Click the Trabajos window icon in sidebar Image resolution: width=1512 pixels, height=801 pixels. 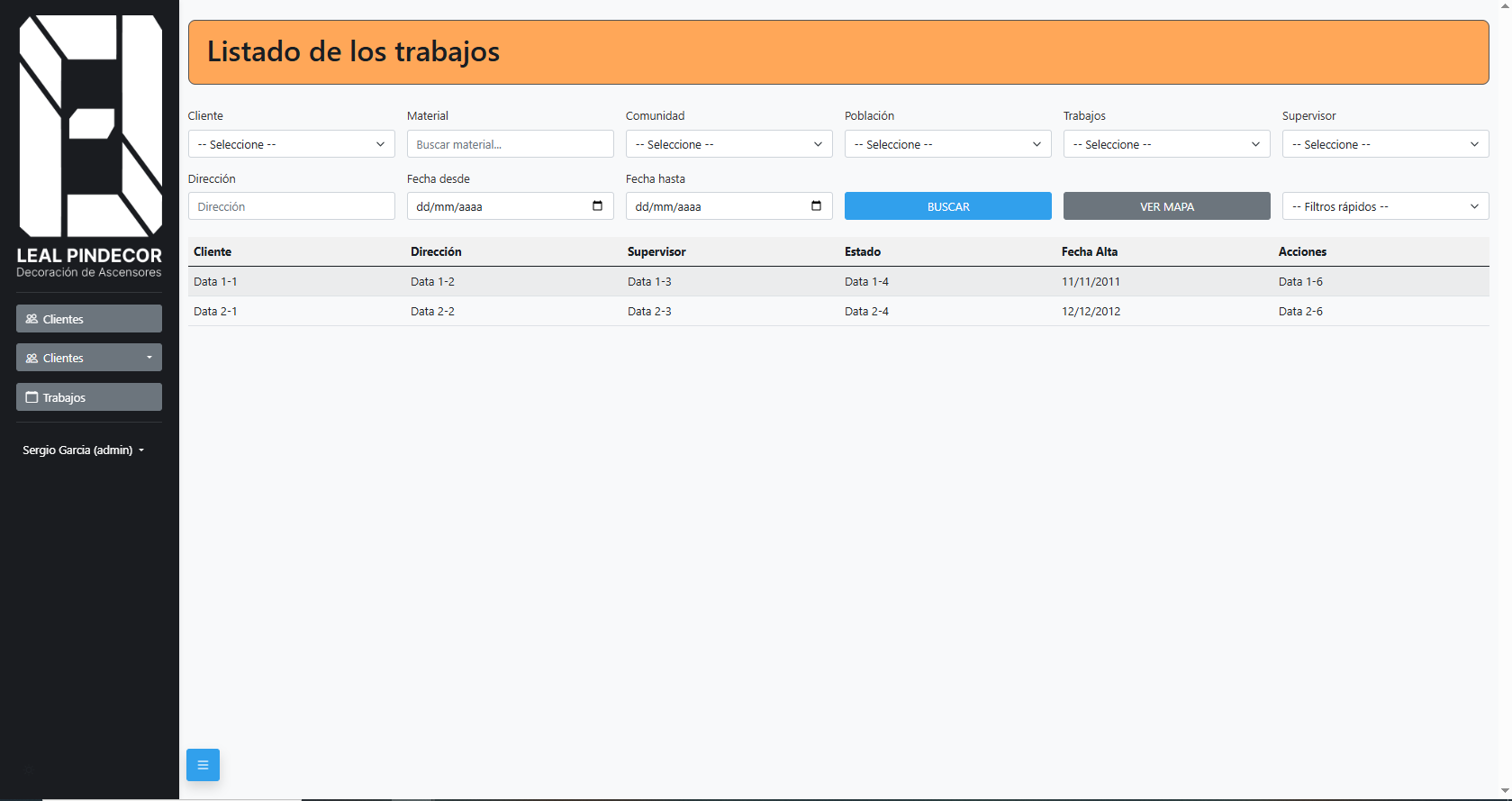[x=32, y=397]
